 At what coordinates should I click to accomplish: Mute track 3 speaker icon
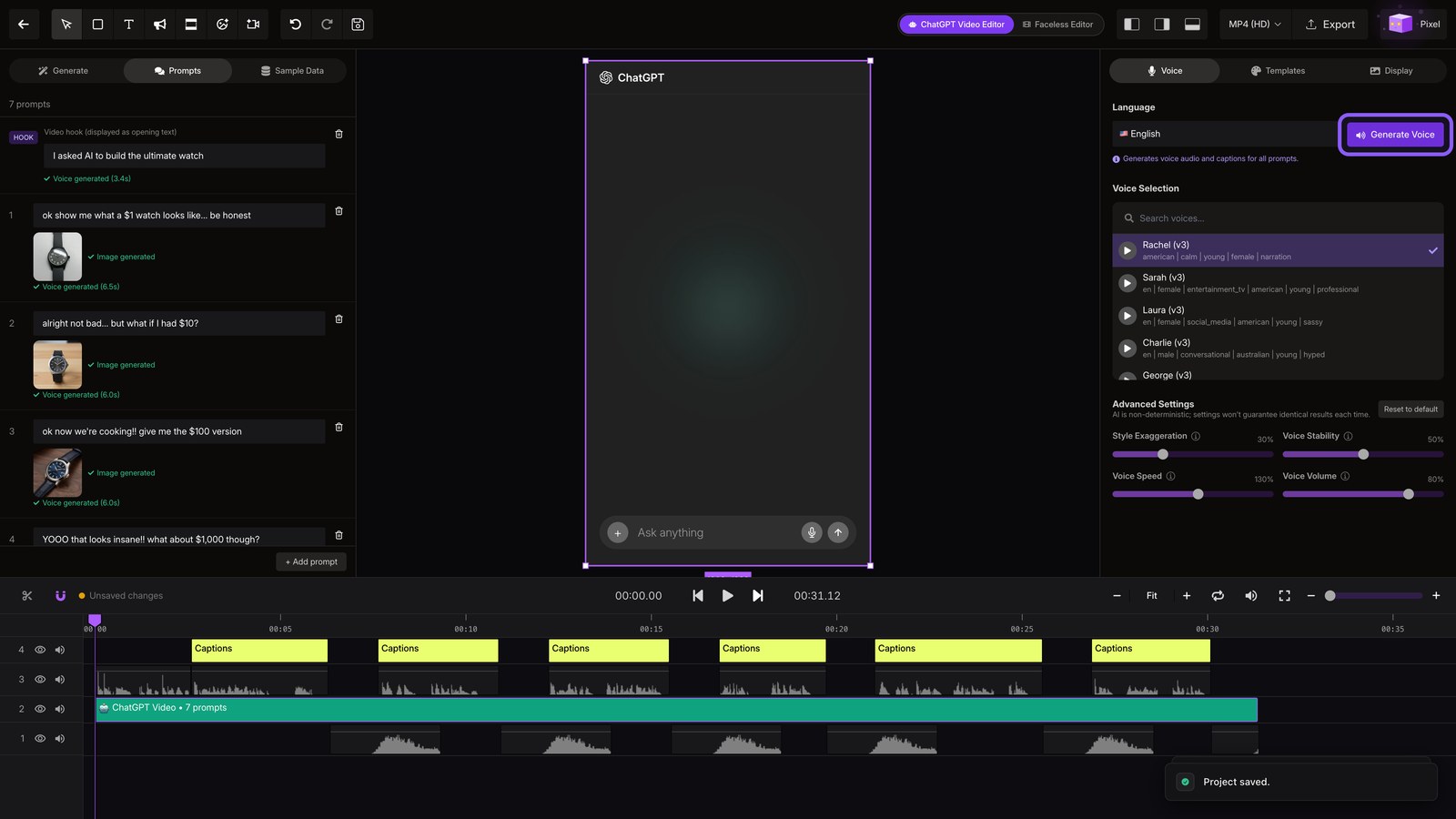[x=60, y=680]
